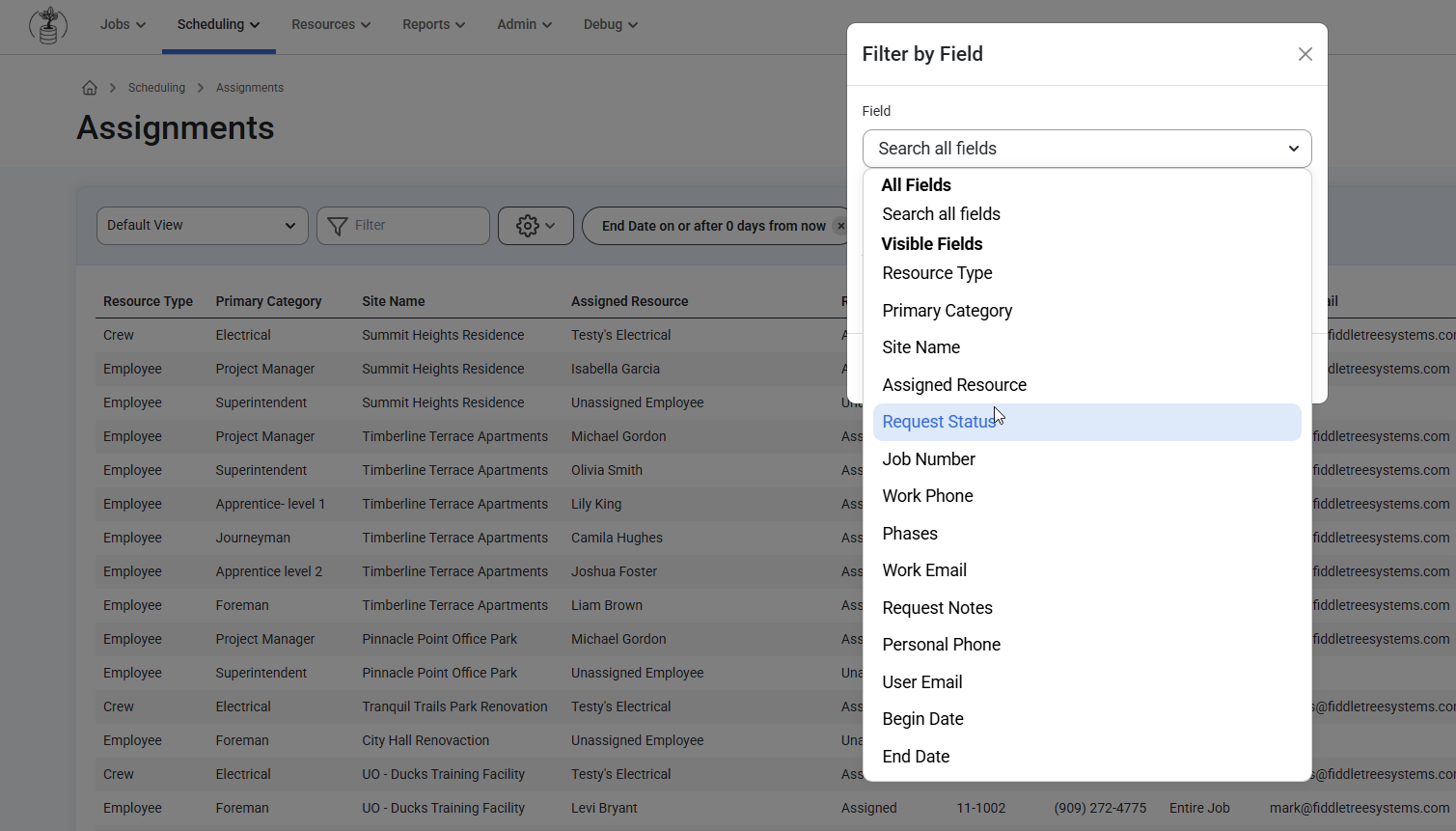Click job number 11-1002 cell
The width and height of the screenshot is (1456, 831).
[981, 808]
